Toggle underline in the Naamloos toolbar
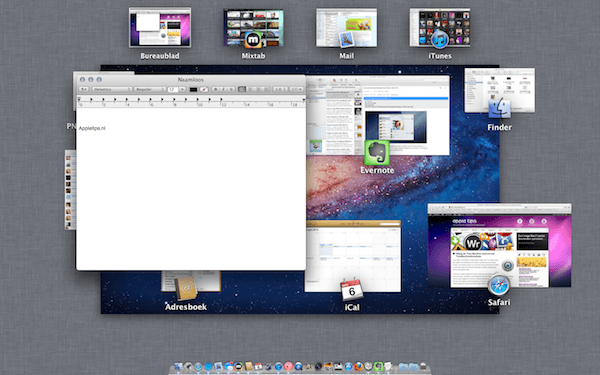 [x=231, y=89]
